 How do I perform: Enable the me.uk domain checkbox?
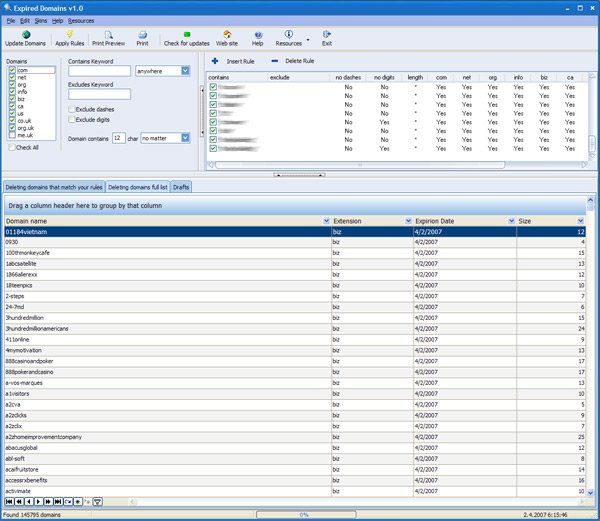coord(12,135)
